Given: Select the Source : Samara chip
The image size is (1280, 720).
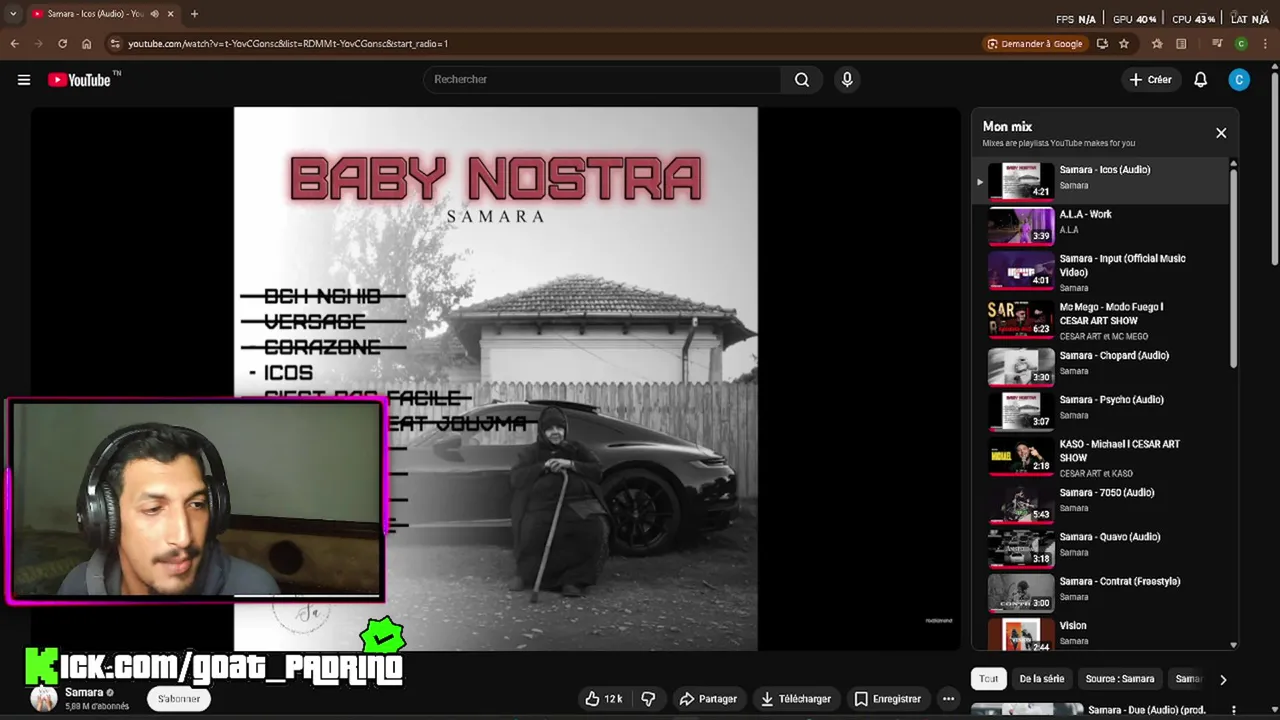Looking at the screenshot, I should [1120, 679].
